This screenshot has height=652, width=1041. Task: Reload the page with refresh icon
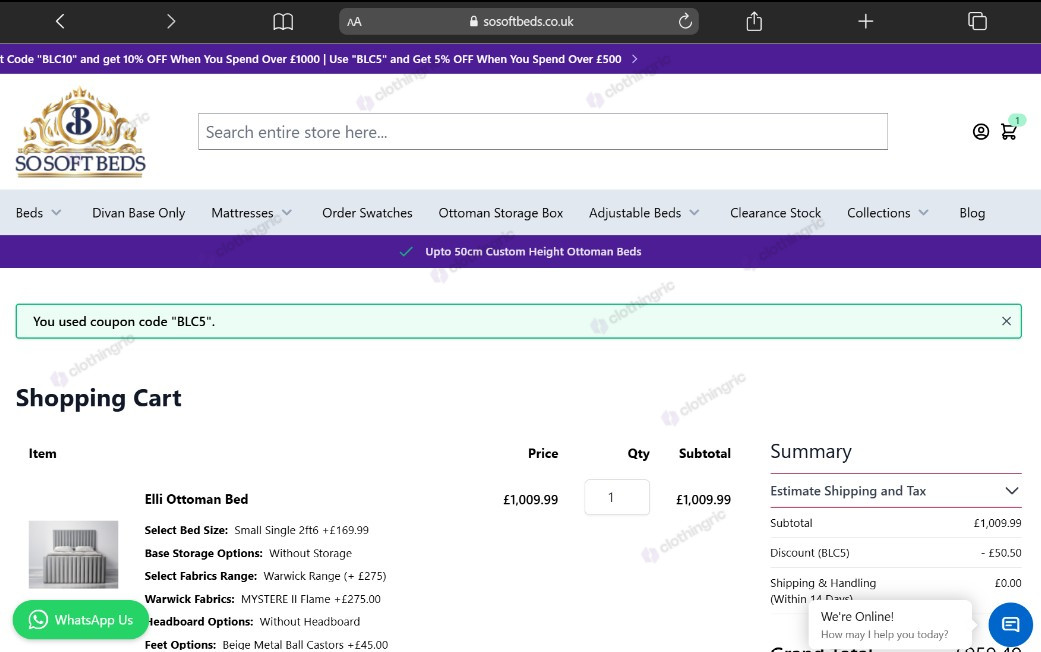pos(685,21)
